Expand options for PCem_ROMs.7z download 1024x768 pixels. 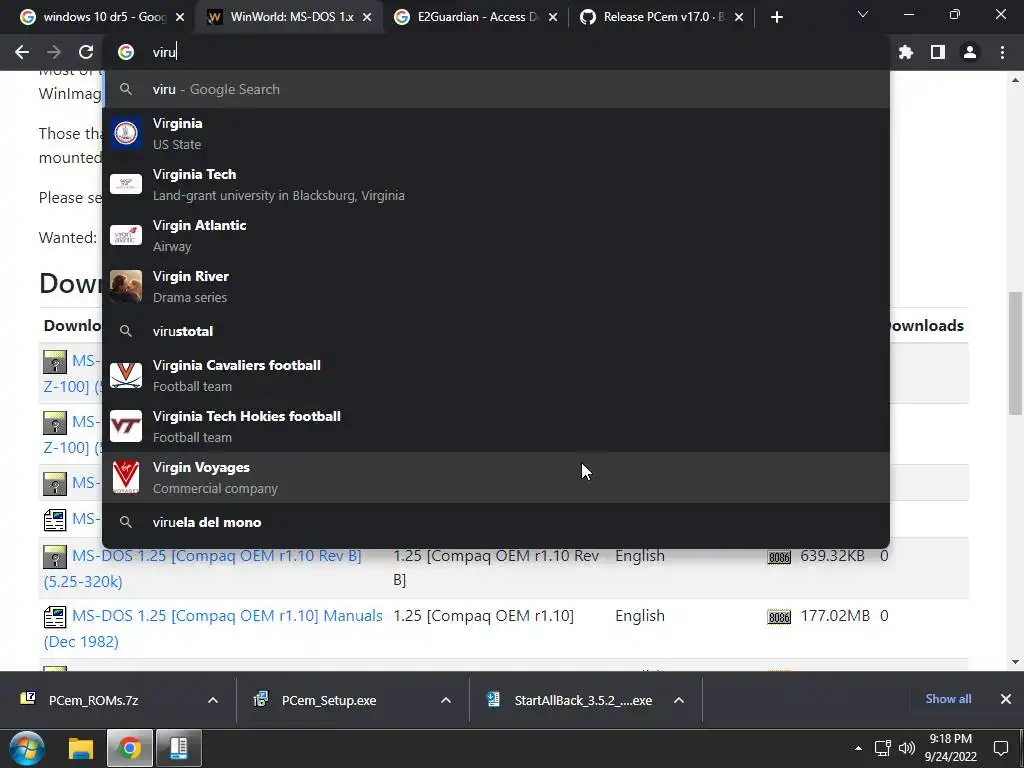coord(213,700)
